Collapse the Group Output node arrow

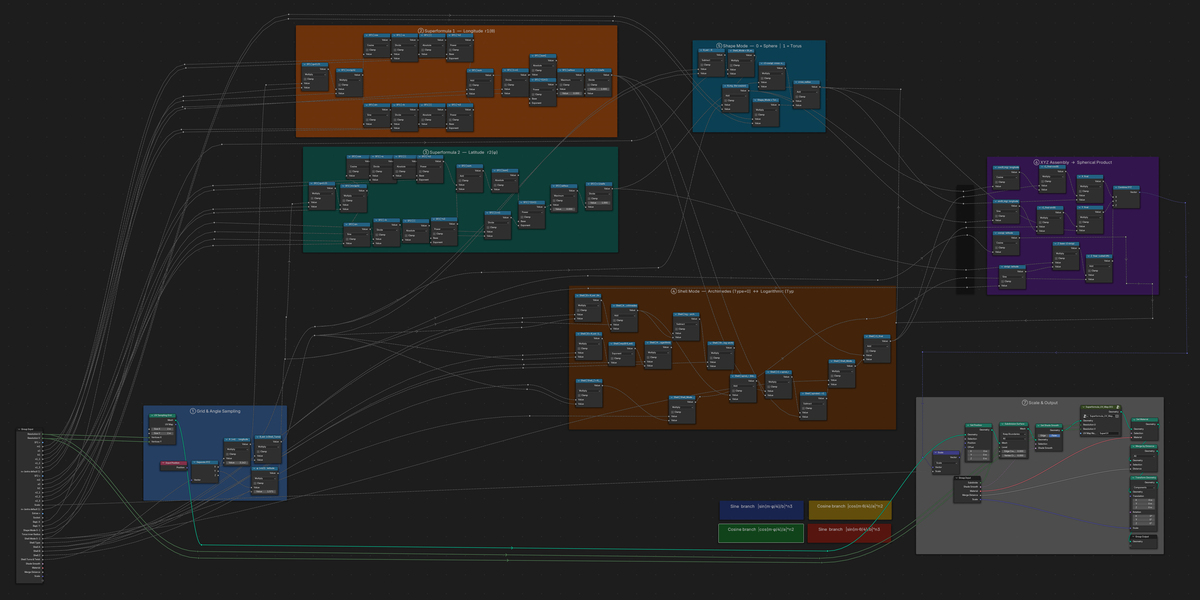pyautogui.click(x=1133, y=536)
